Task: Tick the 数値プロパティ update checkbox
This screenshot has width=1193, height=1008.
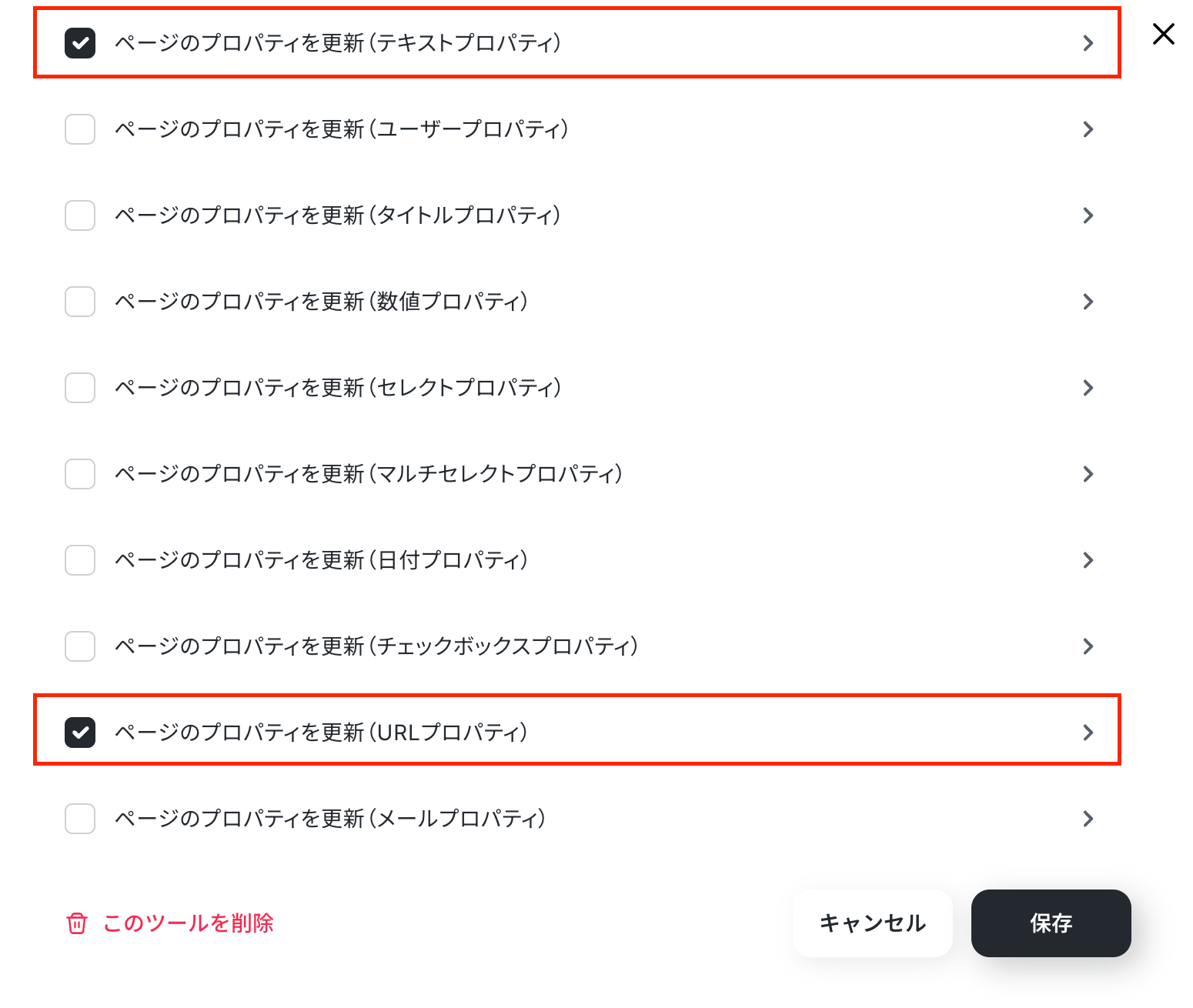Action: [x=80, y=302]
